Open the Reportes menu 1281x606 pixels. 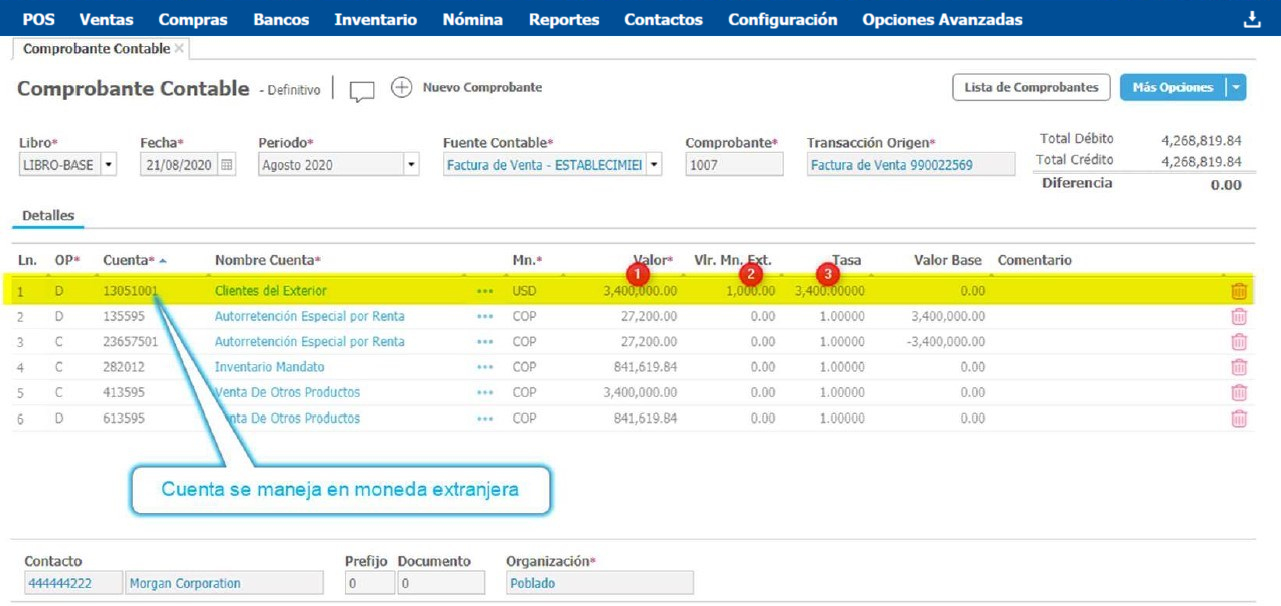[564, 19]
